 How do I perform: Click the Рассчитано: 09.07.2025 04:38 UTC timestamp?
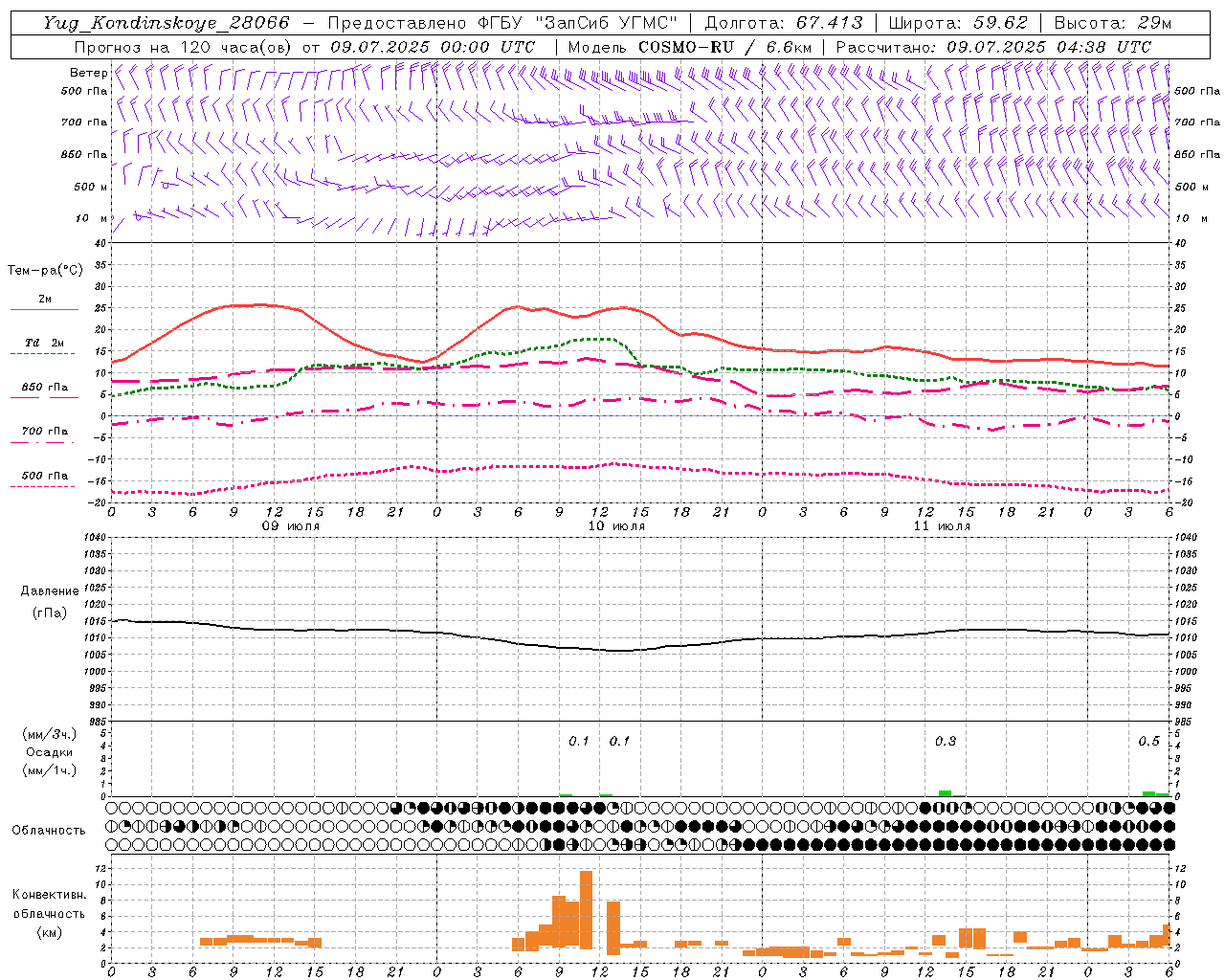pyautogui.click(x=993, y=47)
